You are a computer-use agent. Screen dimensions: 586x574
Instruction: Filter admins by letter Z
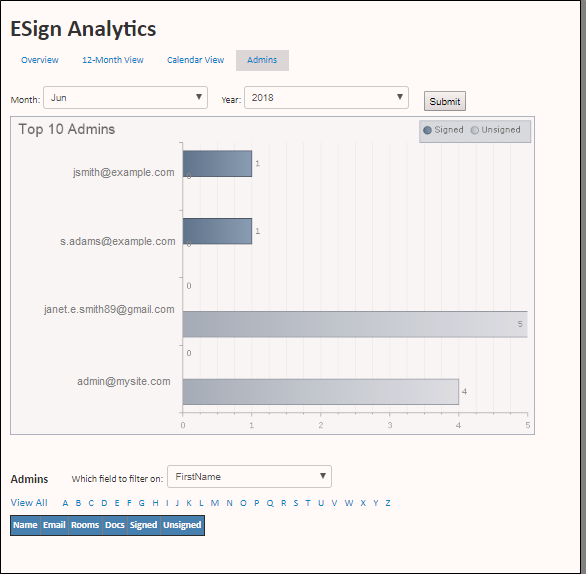tap(388, 503)
